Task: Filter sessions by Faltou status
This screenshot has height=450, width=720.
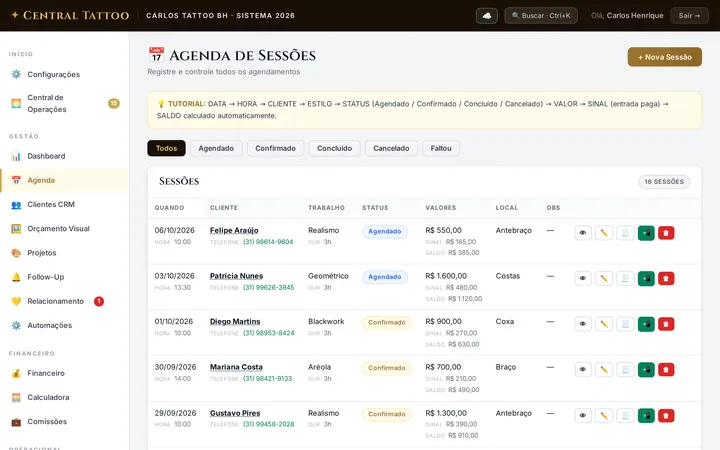Action: pos(441,148)
